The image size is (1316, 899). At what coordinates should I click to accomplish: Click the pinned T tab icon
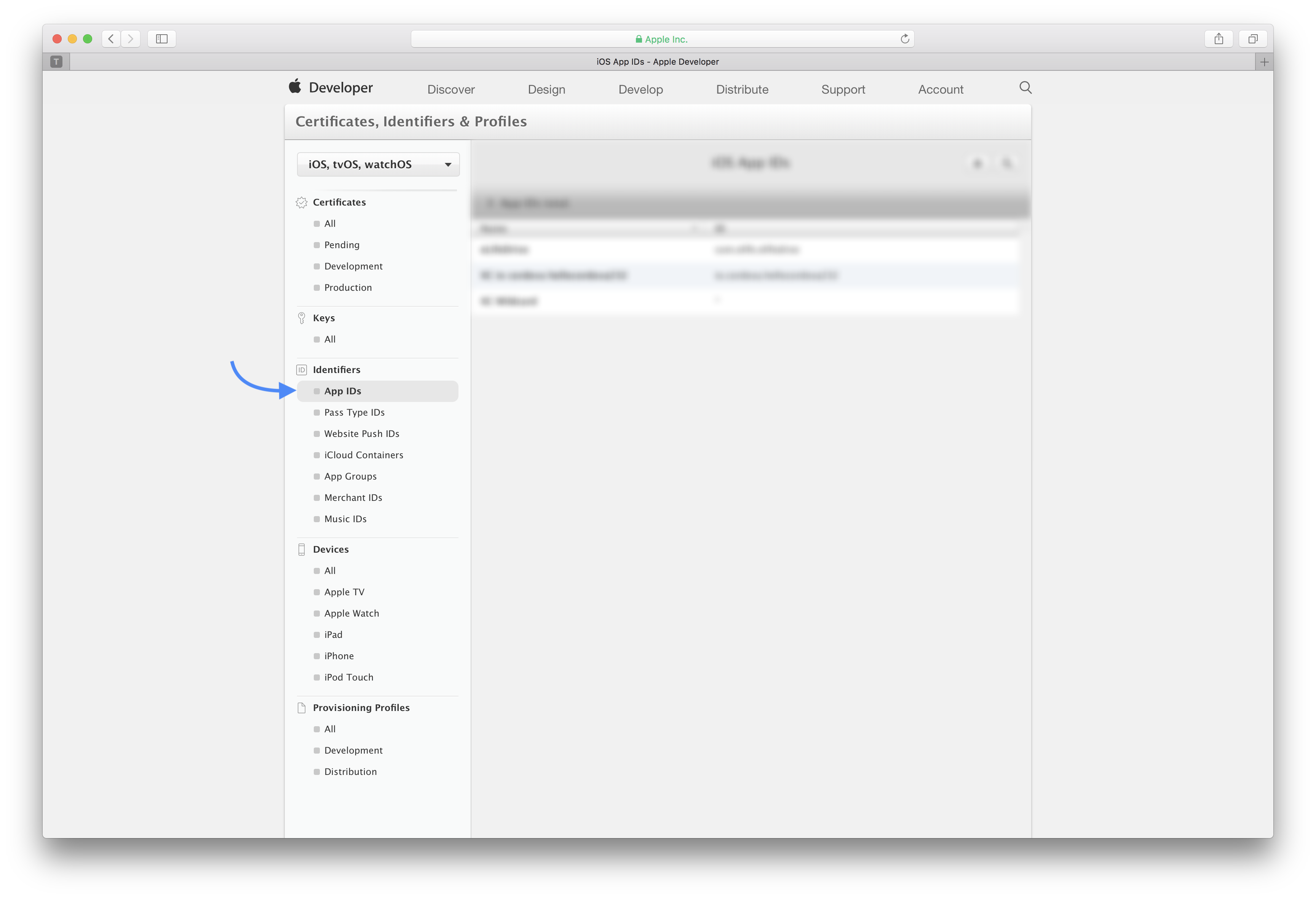click(56, 62)
